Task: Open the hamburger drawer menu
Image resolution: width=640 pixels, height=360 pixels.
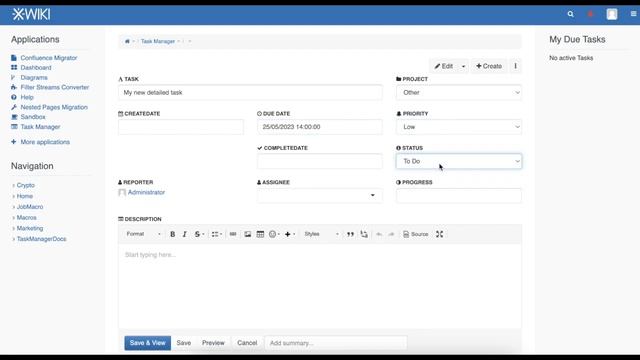Action: click(633, 14)
